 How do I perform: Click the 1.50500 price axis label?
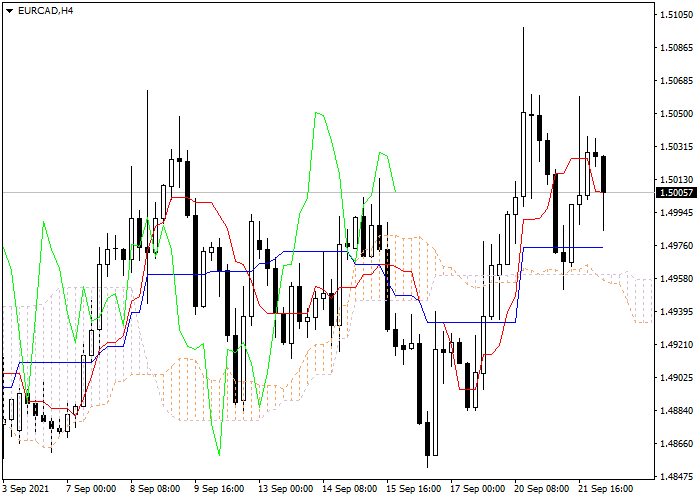coord(676,114)
